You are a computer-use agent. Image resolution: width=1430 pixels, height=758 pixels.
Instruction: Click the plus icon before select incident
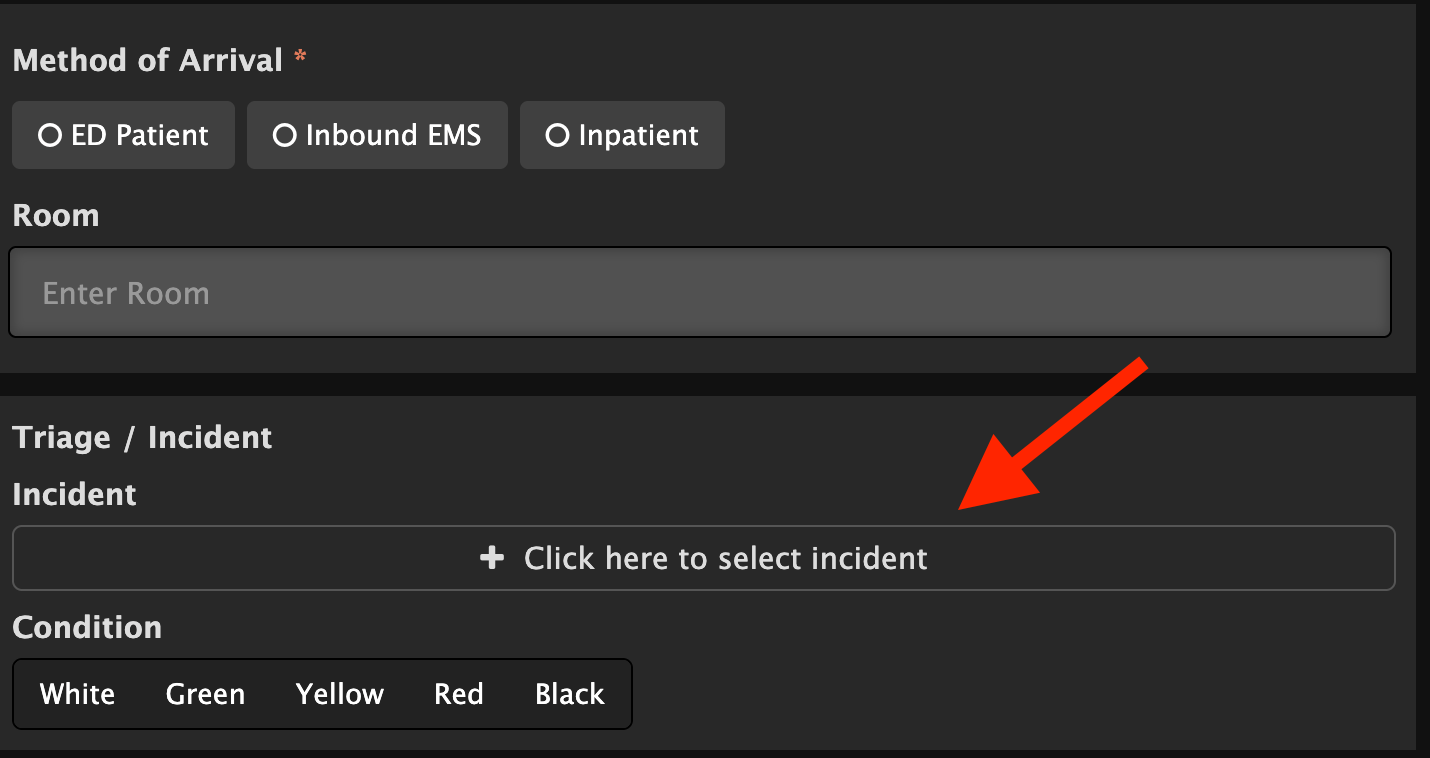point(491,558)
